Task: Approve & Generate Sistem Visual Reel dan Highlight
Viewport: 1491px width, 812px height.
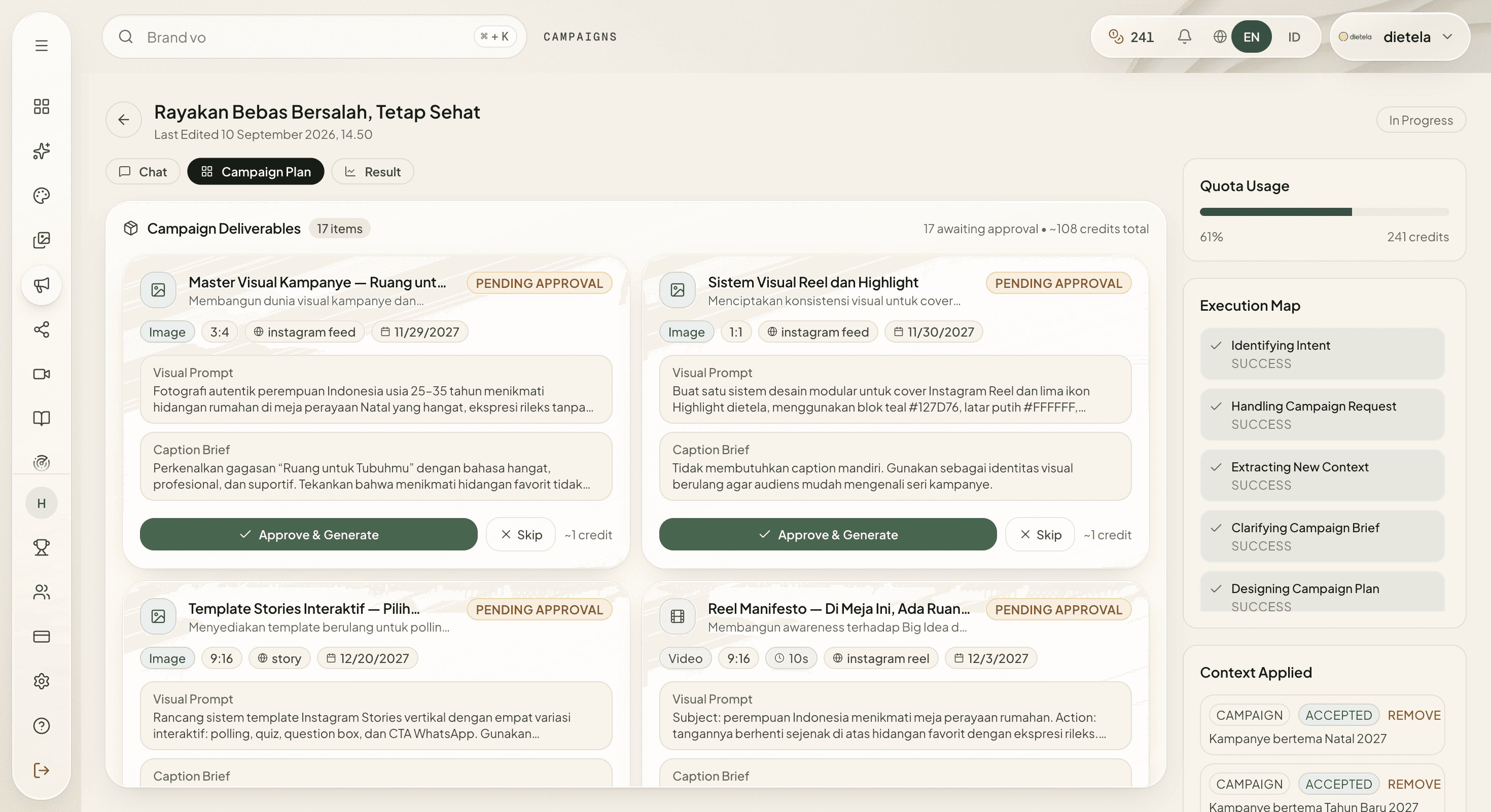Action: [x=828, y=534]
